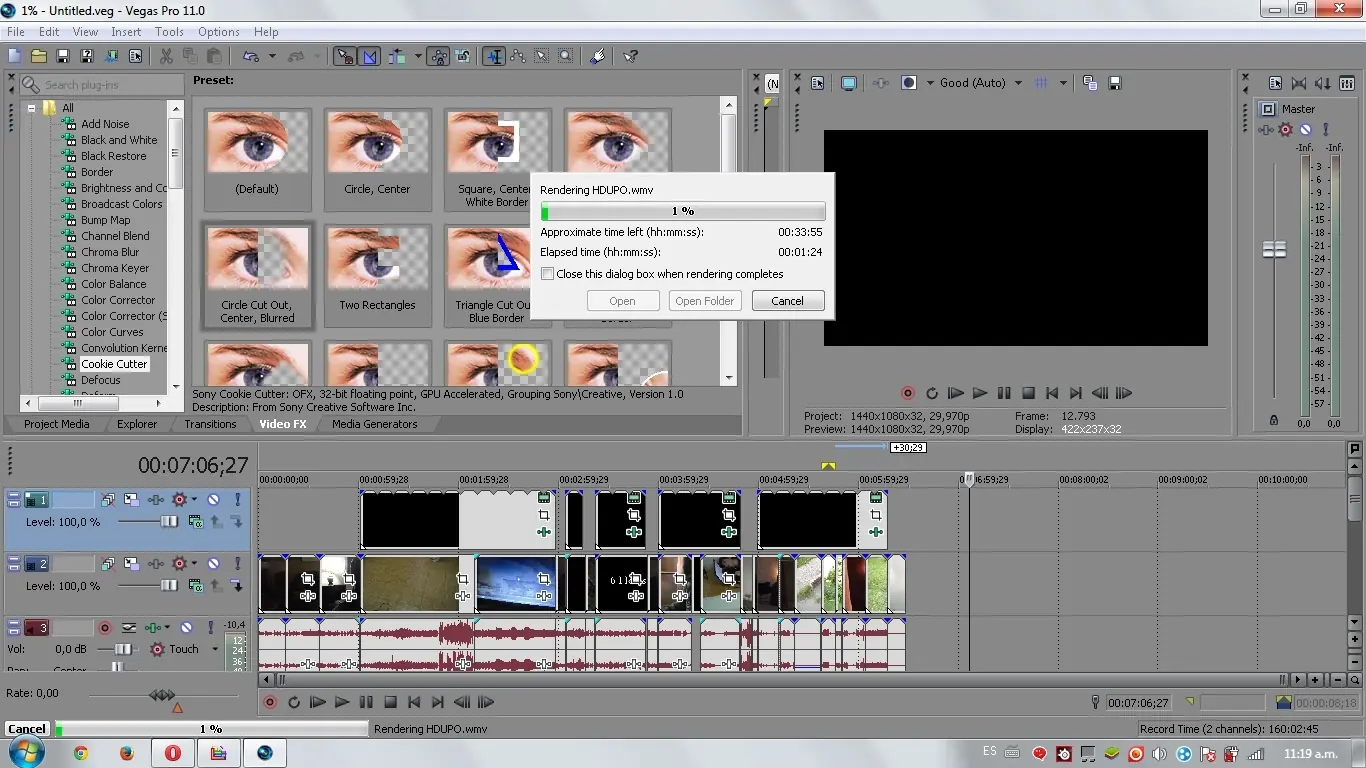
Task: Select the Envelope Edit tool
Action: click(x=518, y=56)
